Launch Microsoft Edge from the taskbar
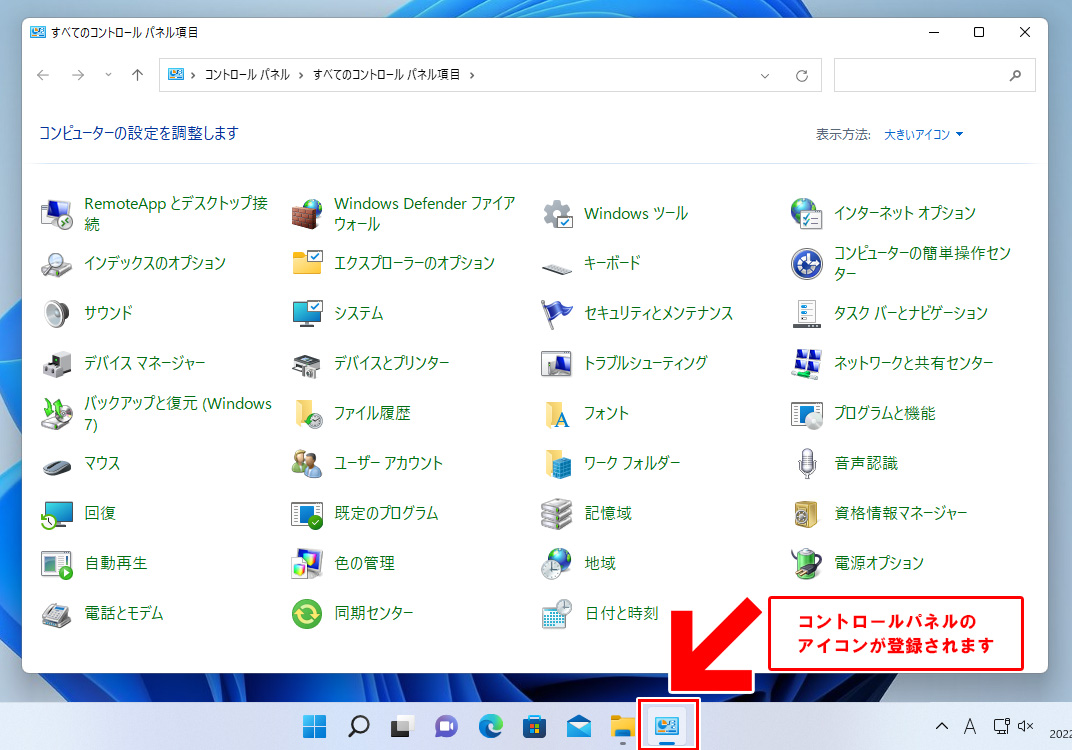This screenshot has width=1072, height=750. click(490, 726)
